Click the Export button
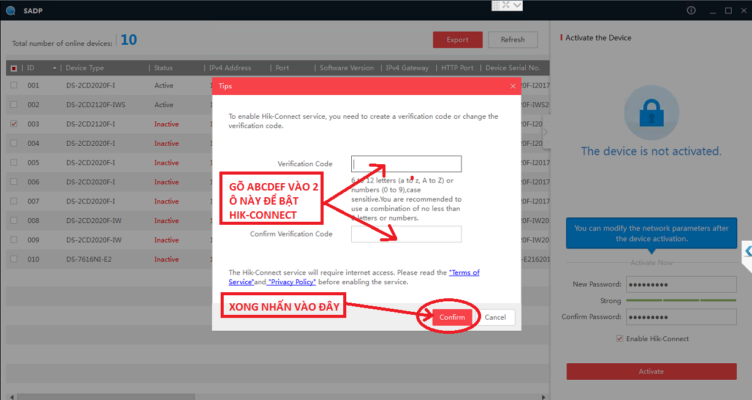752x400 pixels. coord(458,40)
